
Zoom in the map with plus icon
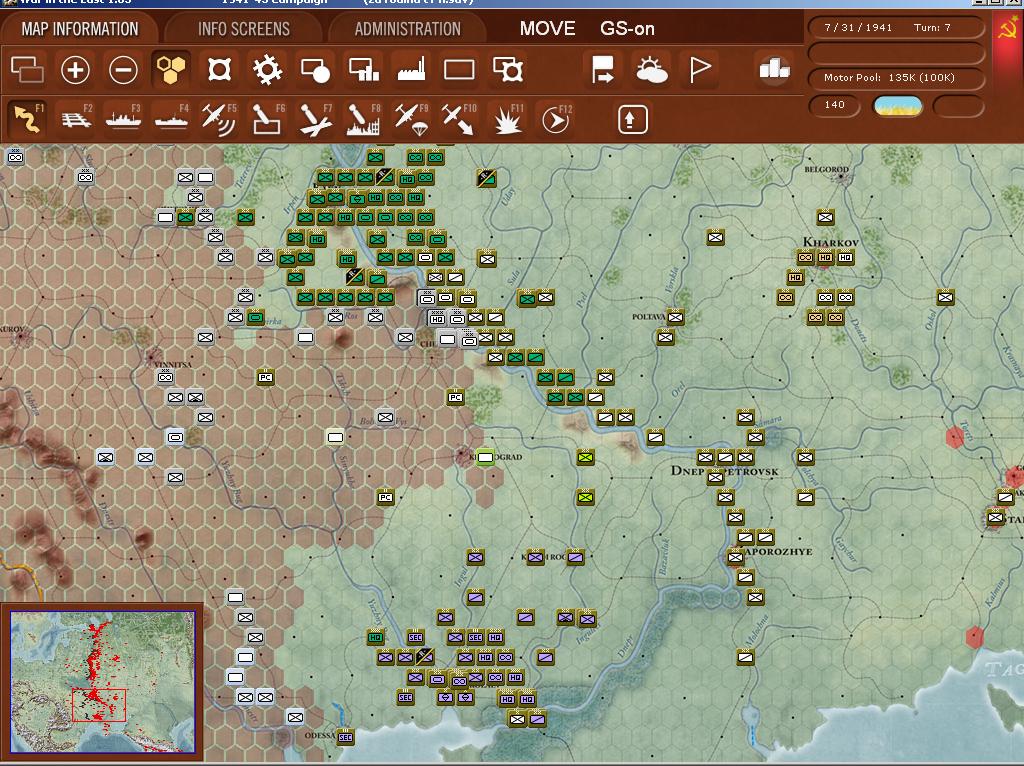(x=75, y=69)
